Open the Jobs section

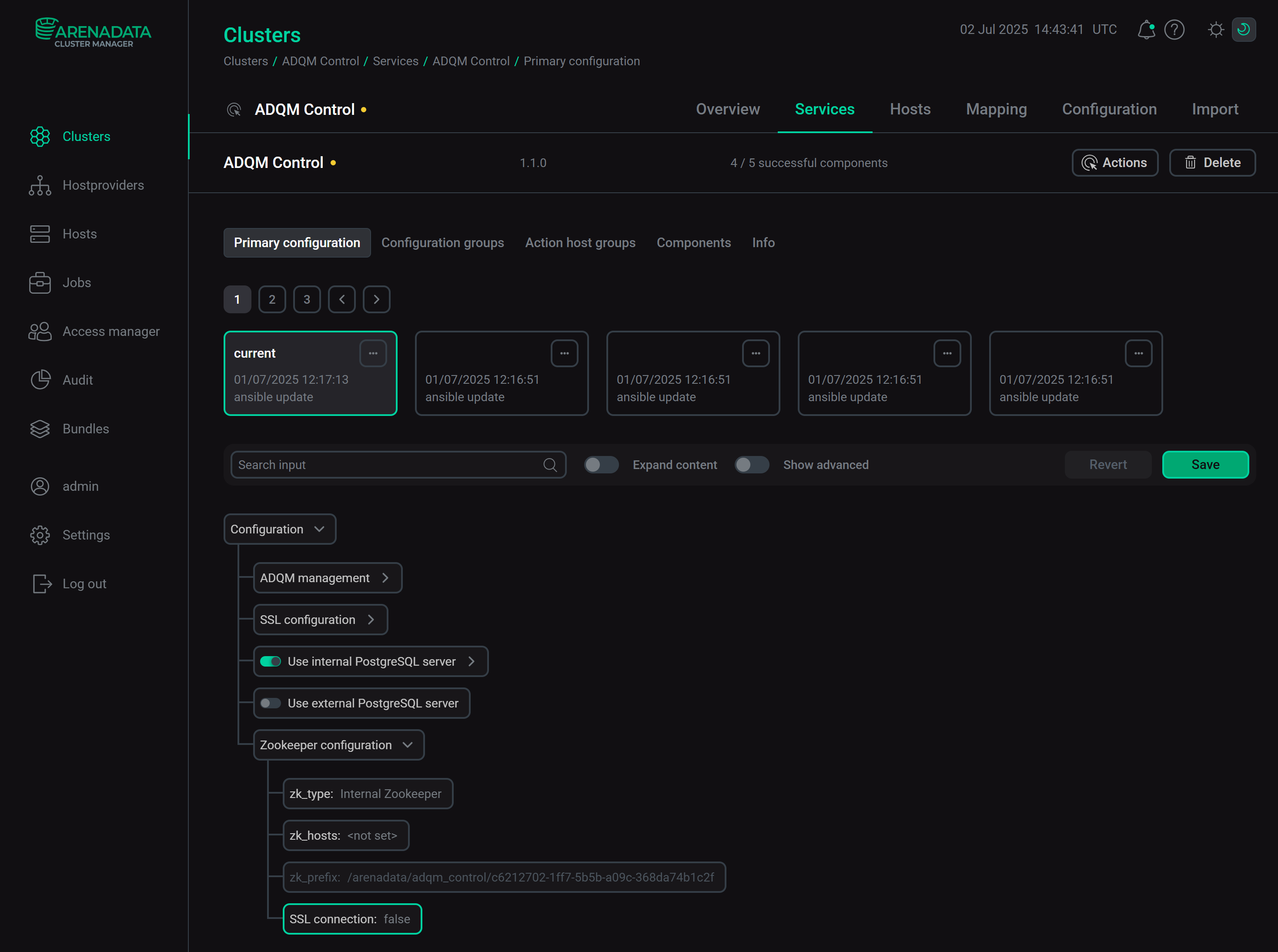click(x=76, y=282)
